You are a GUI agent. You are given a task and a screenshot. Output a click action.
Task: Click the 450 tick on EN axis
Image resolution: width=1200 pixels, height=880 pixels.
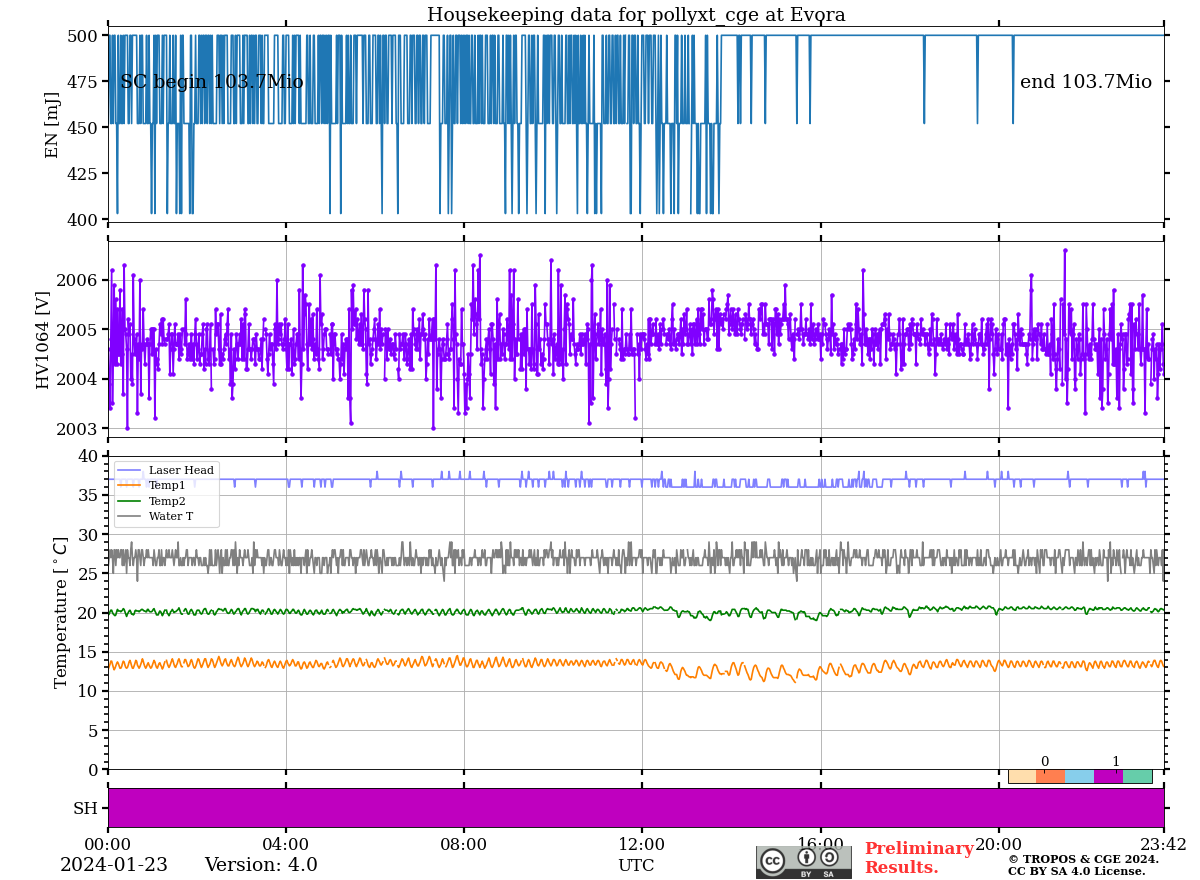[82, 128]
